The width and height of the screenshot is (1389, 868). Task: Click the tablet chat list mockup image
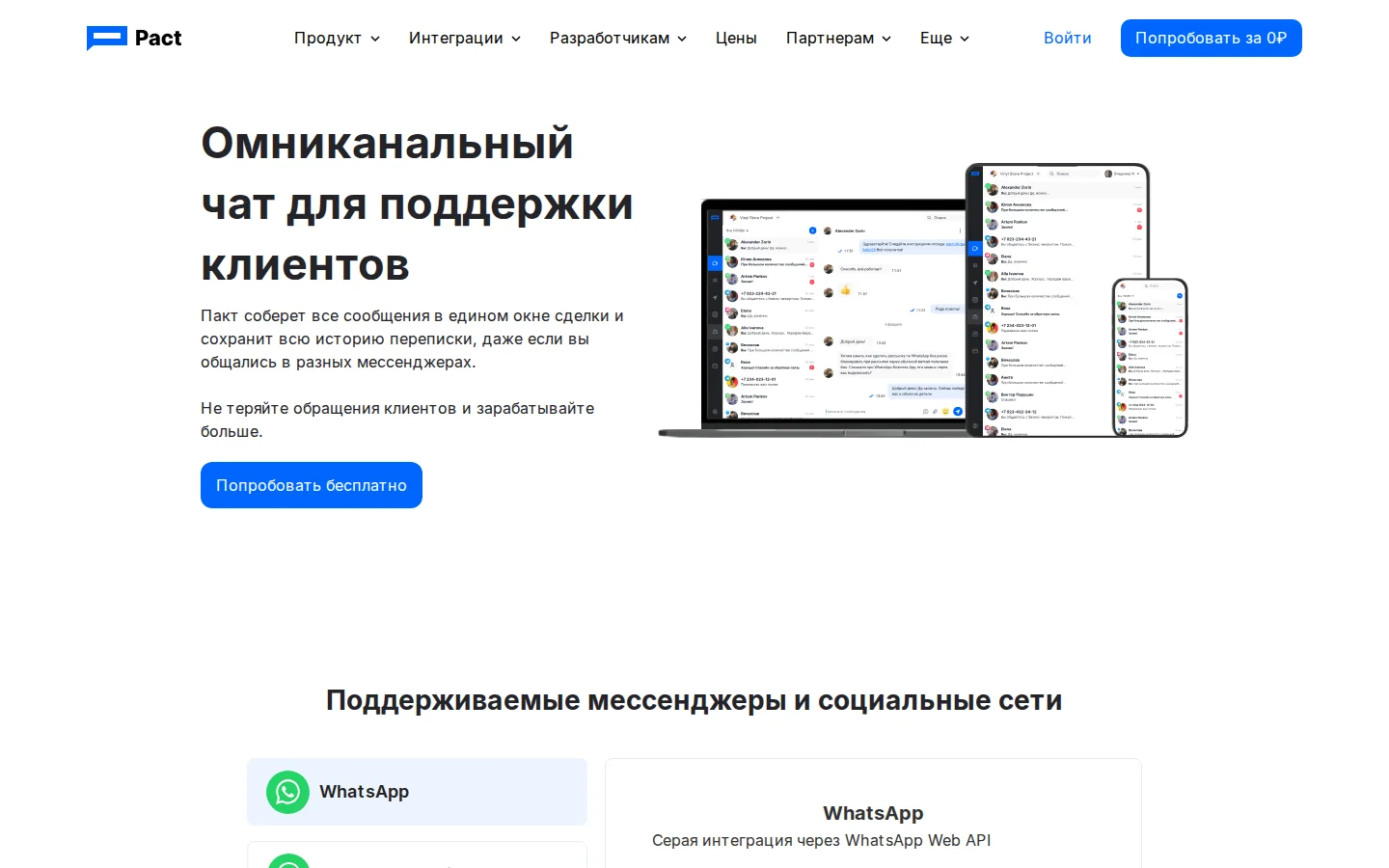point(1057,300)
